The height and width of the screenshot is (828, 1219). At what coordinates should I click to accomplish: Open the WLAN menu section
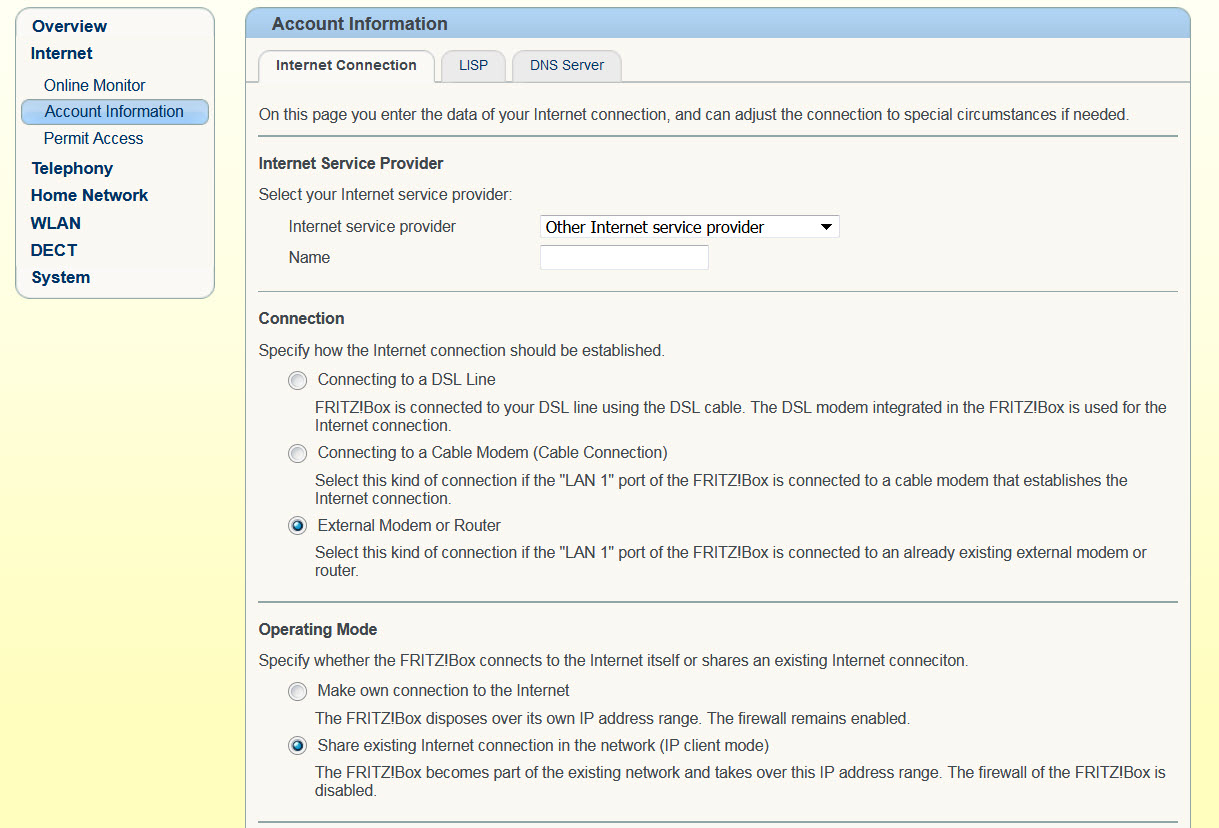(x=56, y=223)
